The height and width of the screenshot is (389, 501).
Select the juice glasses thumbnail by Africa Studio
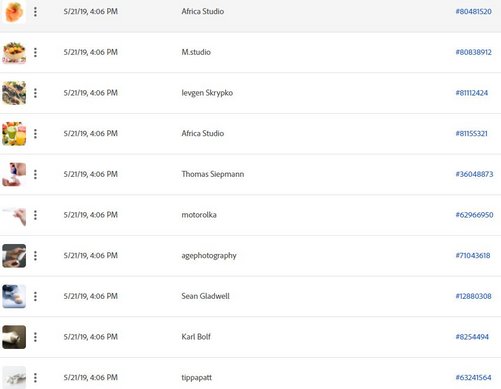(14, 134)
